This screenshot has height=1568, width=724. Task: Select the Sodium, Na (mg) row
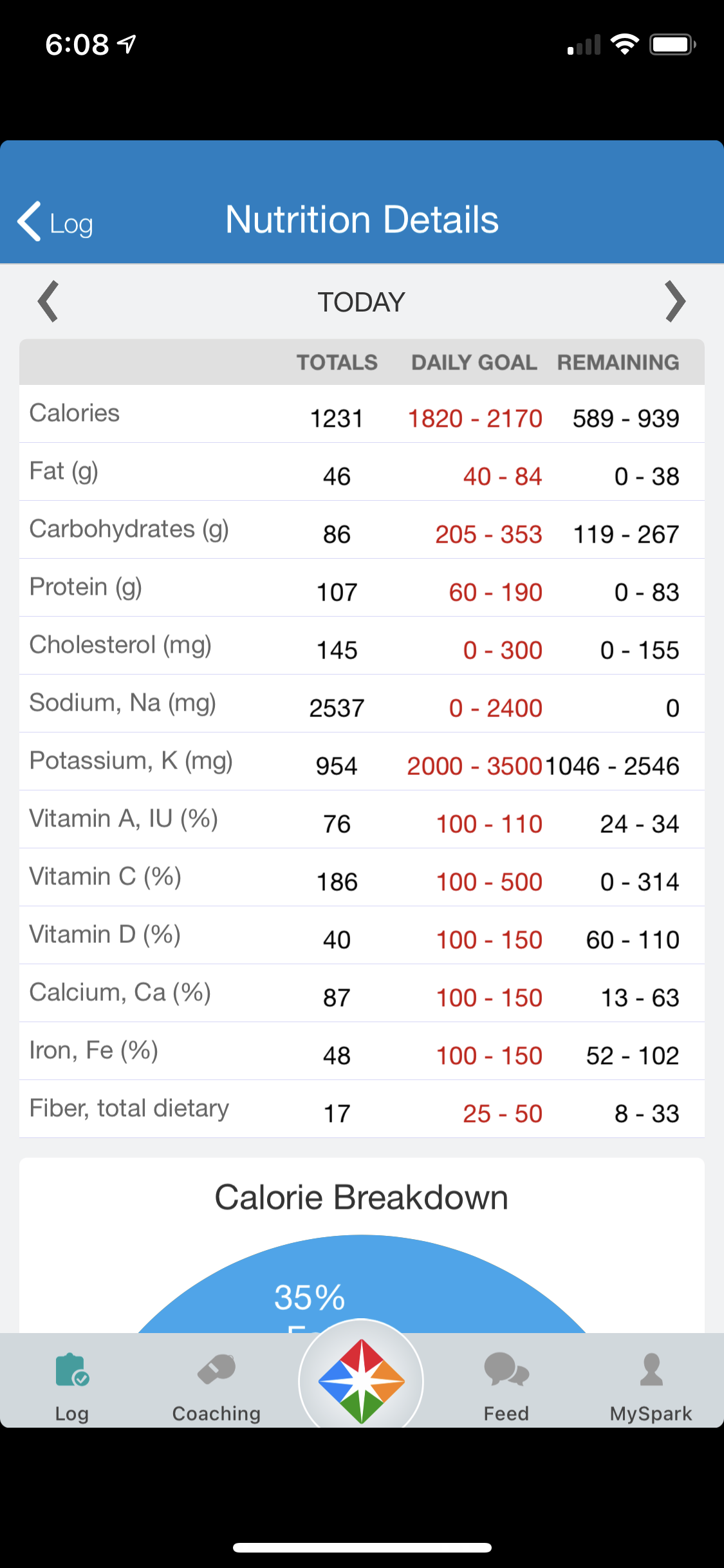362,704
